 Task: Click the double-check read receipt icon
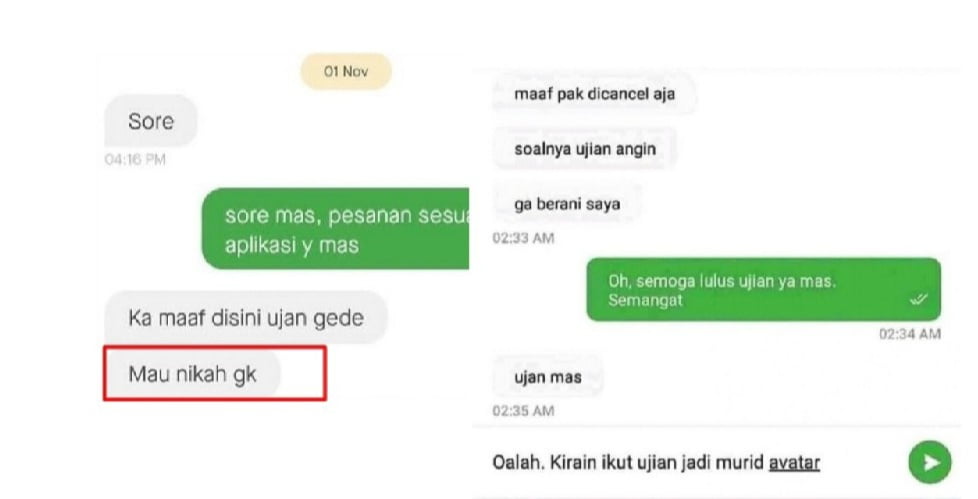point(918,300)
